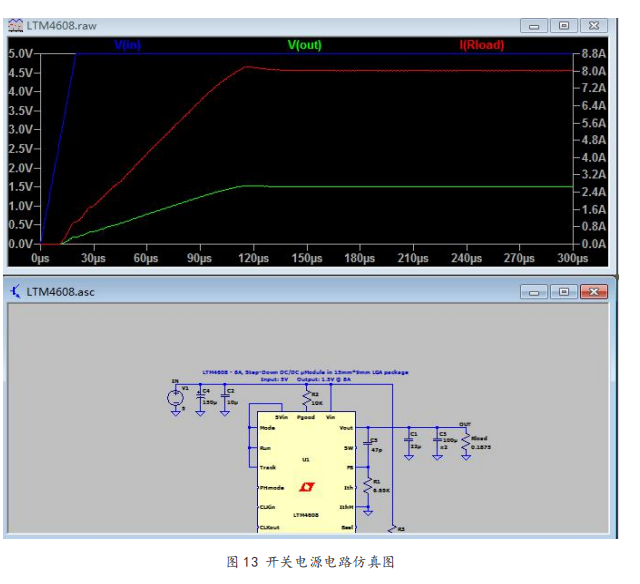This screenshot has width=640, height=584.
Task: Click the Pgood pin on U1
Action: (306, 417)
